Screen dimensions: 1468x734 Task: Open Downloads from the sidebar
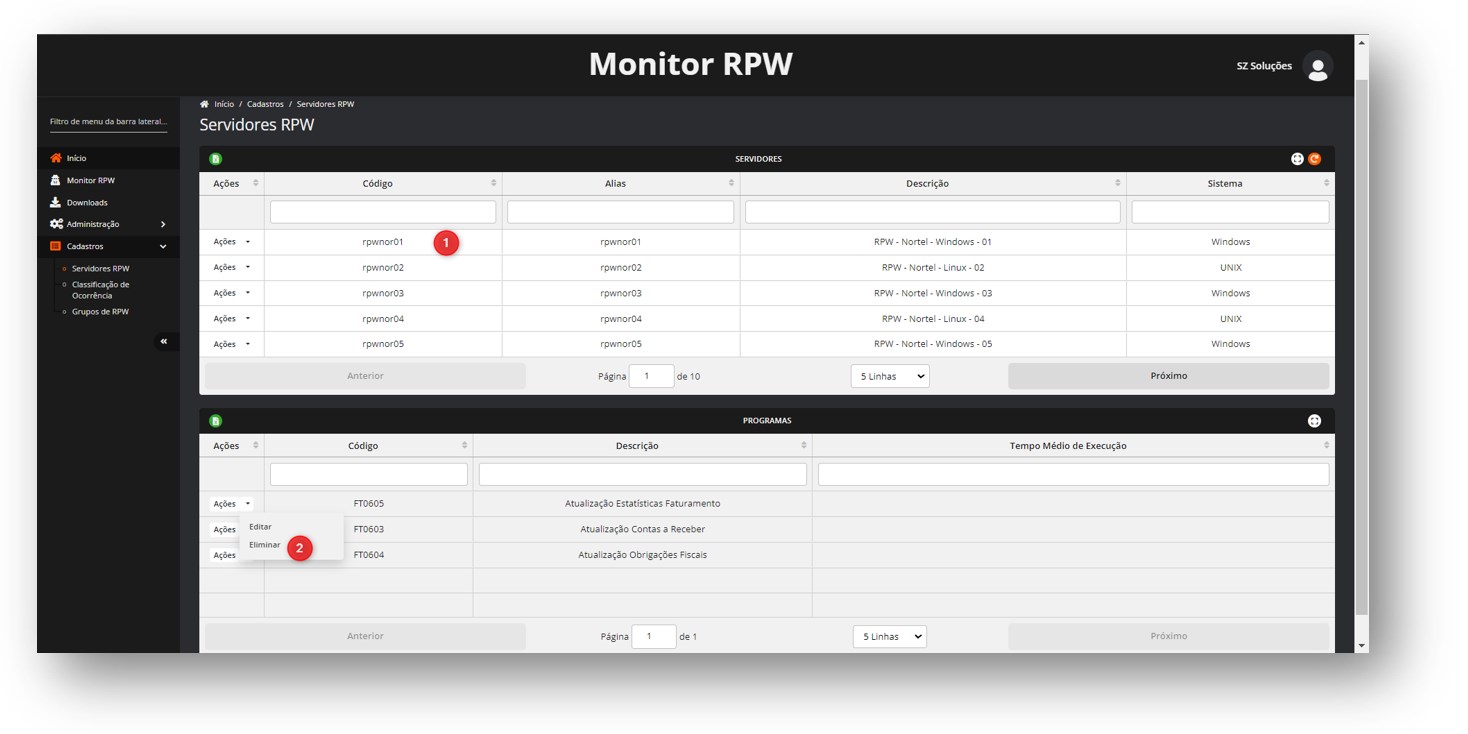click(87, 203)
